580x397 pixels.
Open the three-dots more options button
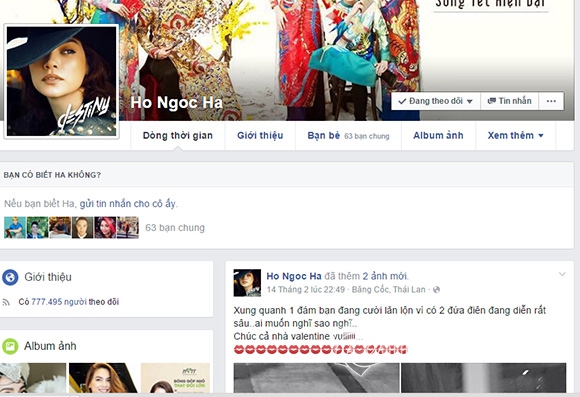point(551,101)
